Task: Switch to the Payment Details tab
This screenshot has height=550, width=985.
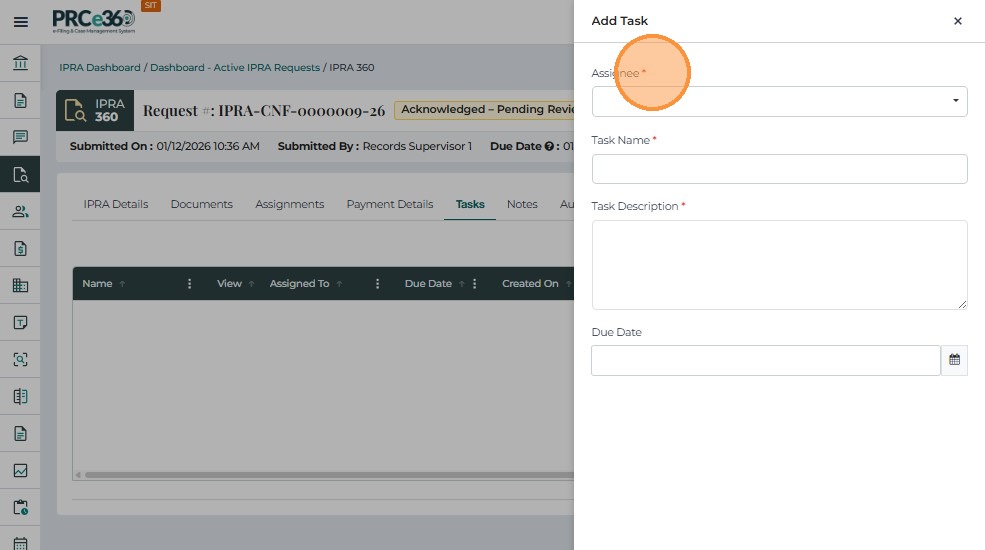Action: pyautogui.click(x=389, y=204)
